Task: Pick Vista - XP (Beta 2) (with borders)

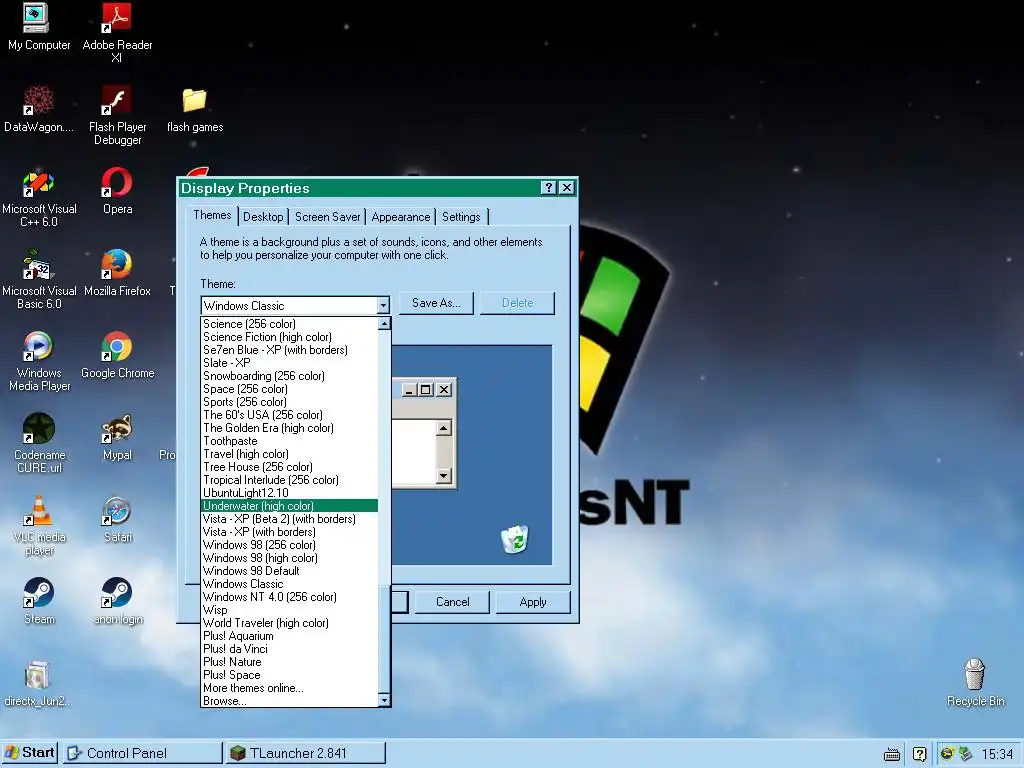Action: point(289,519)
